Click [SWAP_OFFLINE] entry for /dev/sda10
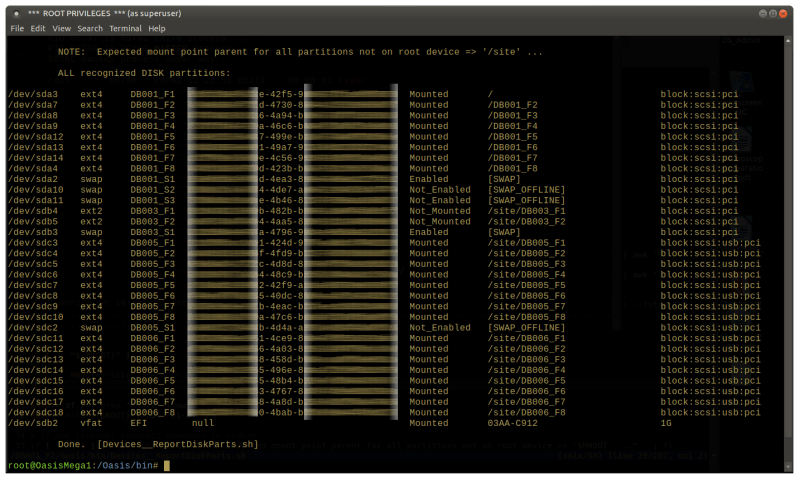Image resolution: width=799 pixels, height=479 pixels. pyautogui.click(x=526, y=190)
